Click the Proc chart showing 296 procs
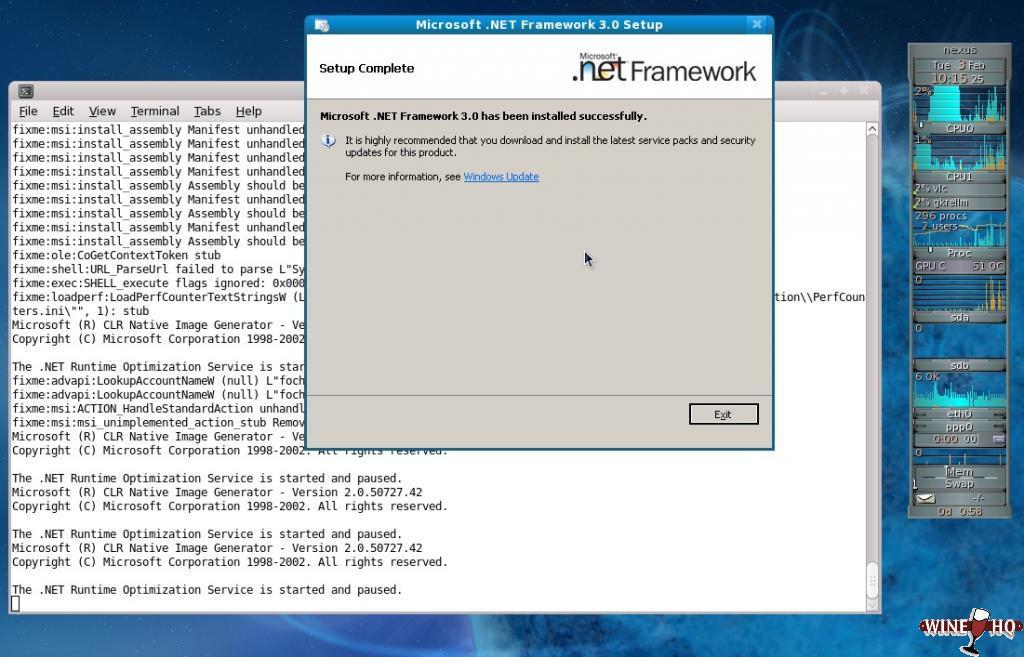The width and height of the screenshot is (1024, 657). pos(959,228)
